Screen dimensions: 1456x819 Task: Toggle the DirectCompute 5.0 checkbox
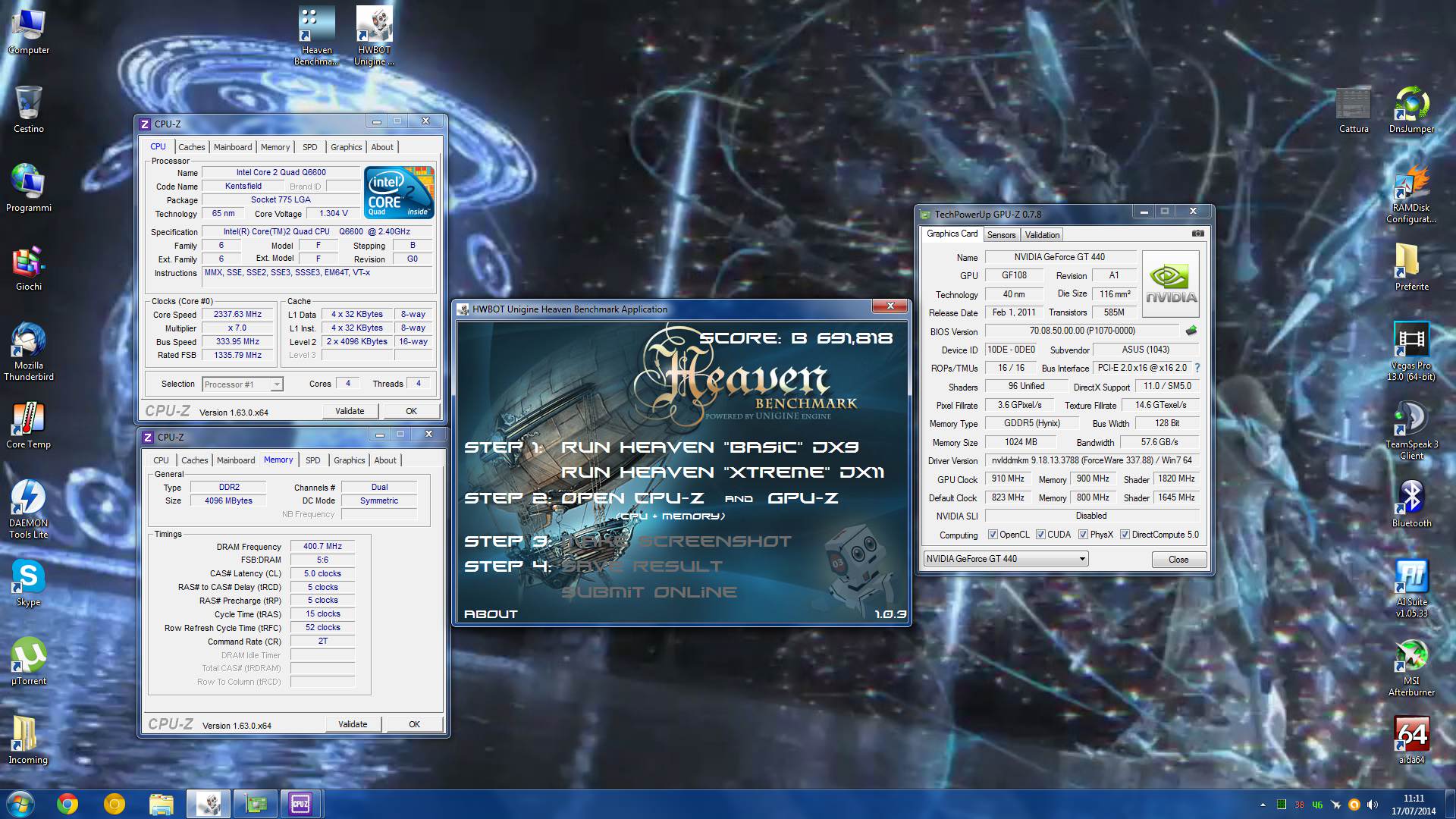pyautogui.click(x=1125, y=535)
